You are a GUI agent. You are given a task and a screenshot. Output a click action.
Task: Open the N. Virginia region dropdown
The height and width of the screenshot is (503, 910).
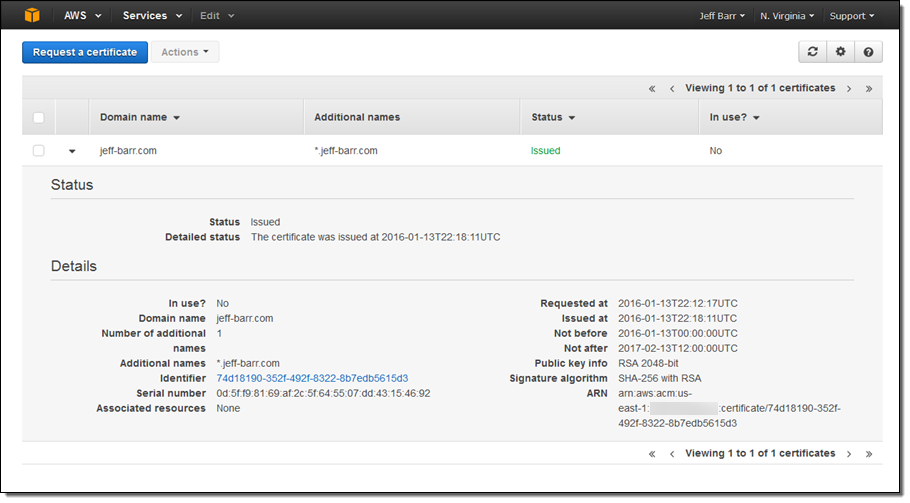[x=786, y=16]
